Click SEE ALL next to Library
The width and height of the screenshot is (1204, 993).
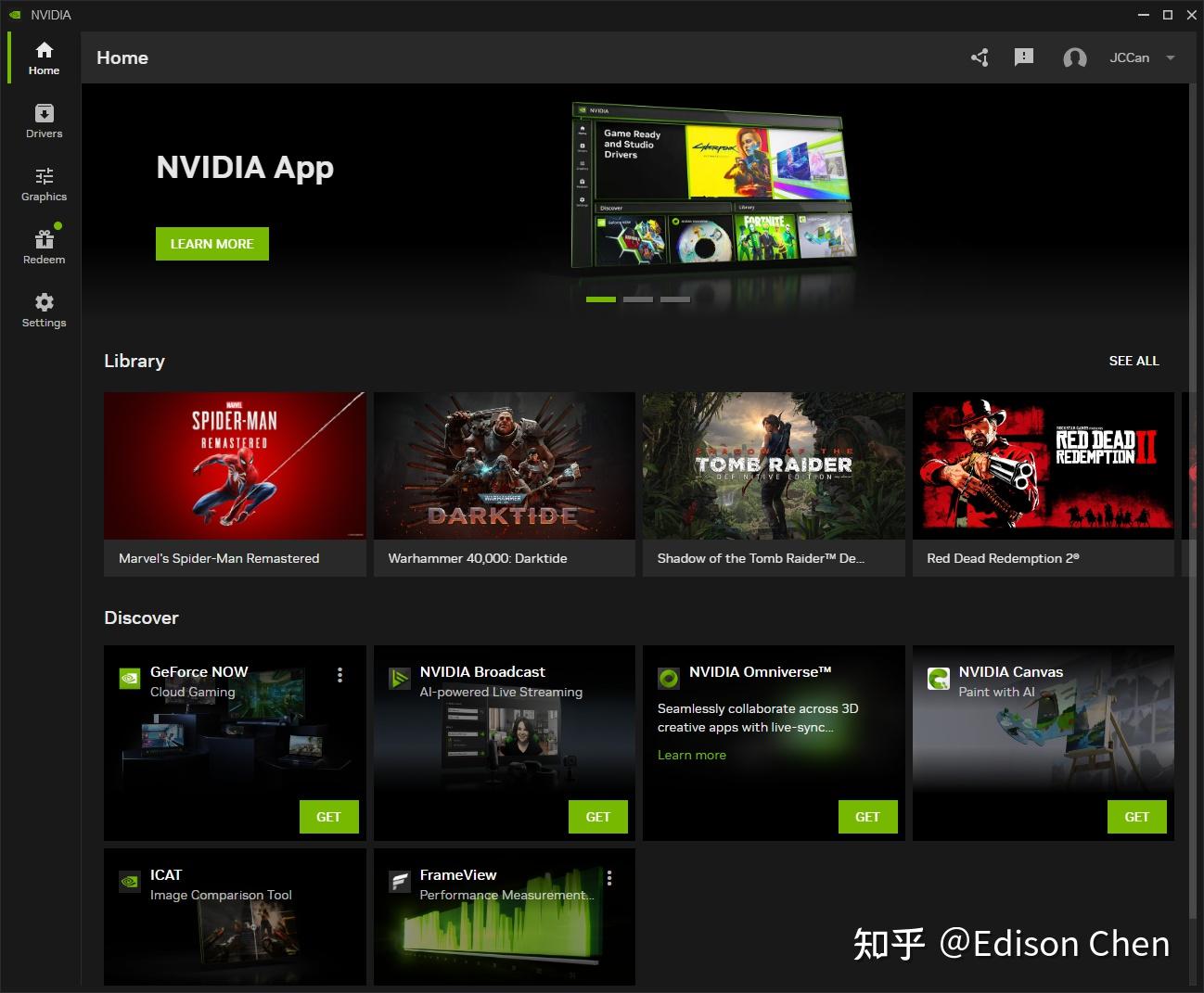[x=1134, y=361]
